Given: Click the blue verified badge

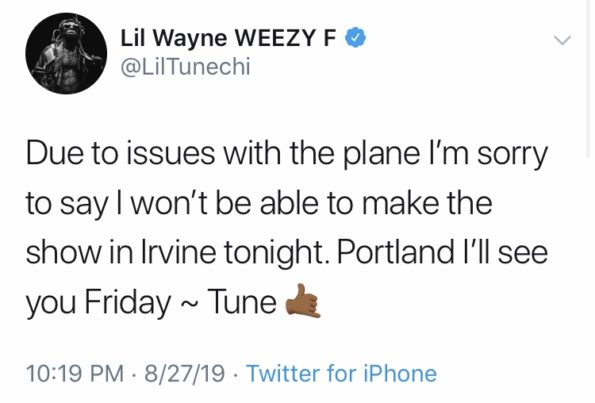Looking at the screenshot, I should click(355, 38).
